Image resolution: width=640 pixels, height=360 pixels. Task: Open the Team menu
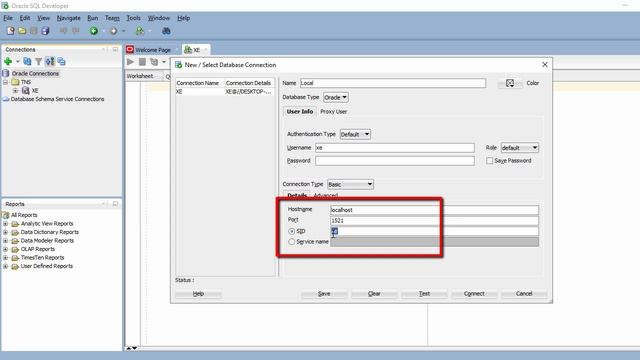point(112,18)
